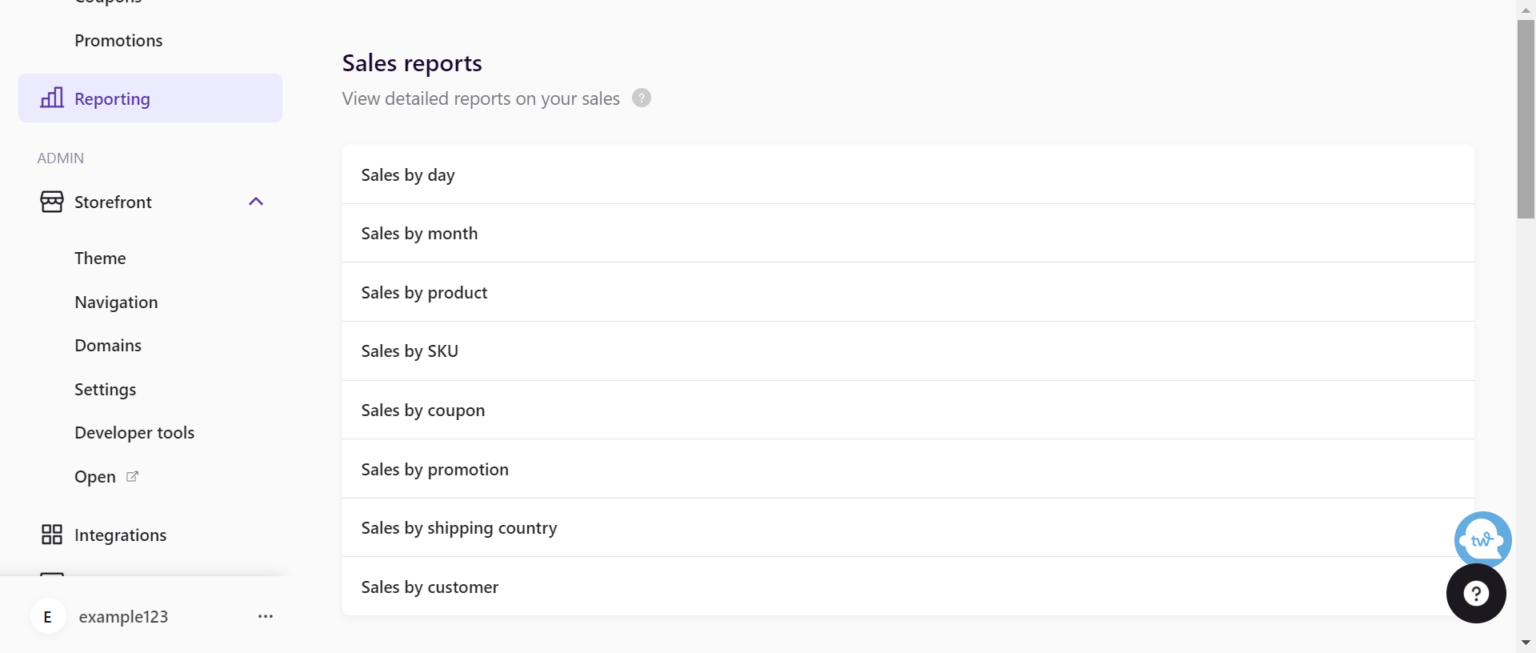Click the external link icon beside Open
The image size is (1536, 653).
[132, 477]
